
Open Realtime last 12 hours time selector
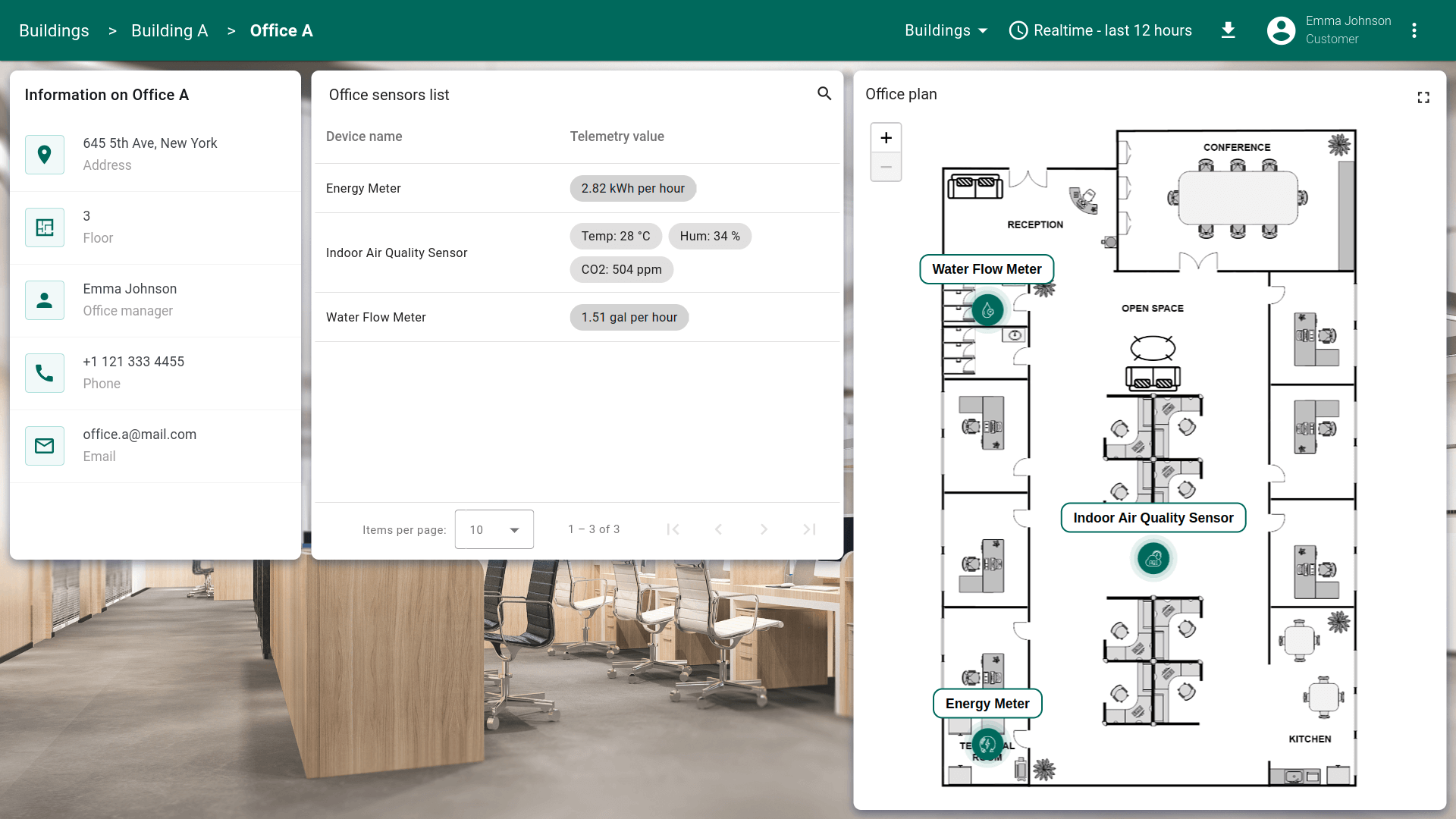(x=1100, y=30)
